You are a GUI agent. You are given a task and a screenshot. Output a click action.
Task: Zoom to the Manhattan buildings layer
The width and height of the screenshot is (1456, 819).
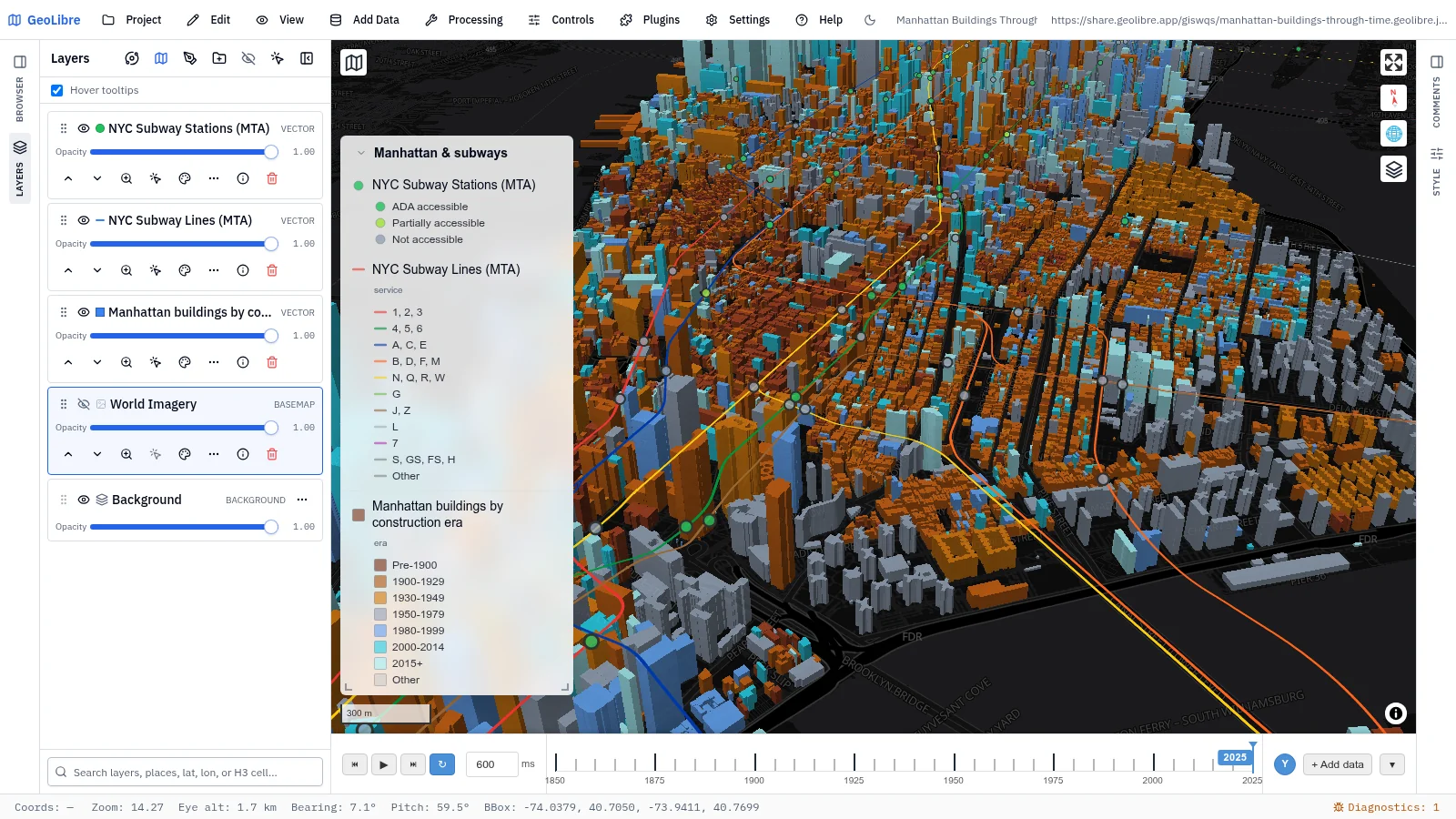[126, 362]
